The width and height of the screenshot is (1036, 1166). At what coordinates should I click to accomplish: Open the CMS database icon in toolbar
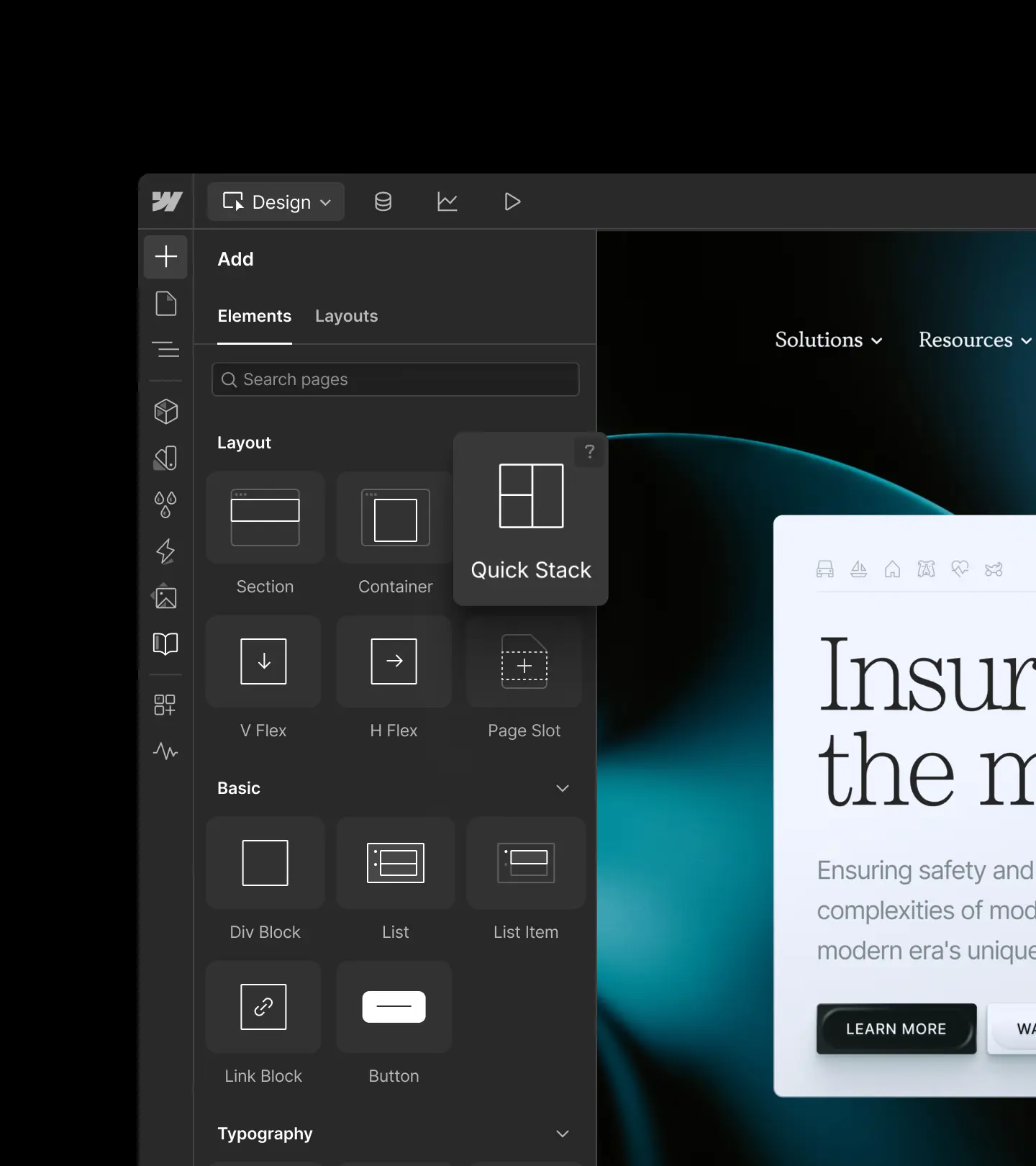(x=383, y=202)
